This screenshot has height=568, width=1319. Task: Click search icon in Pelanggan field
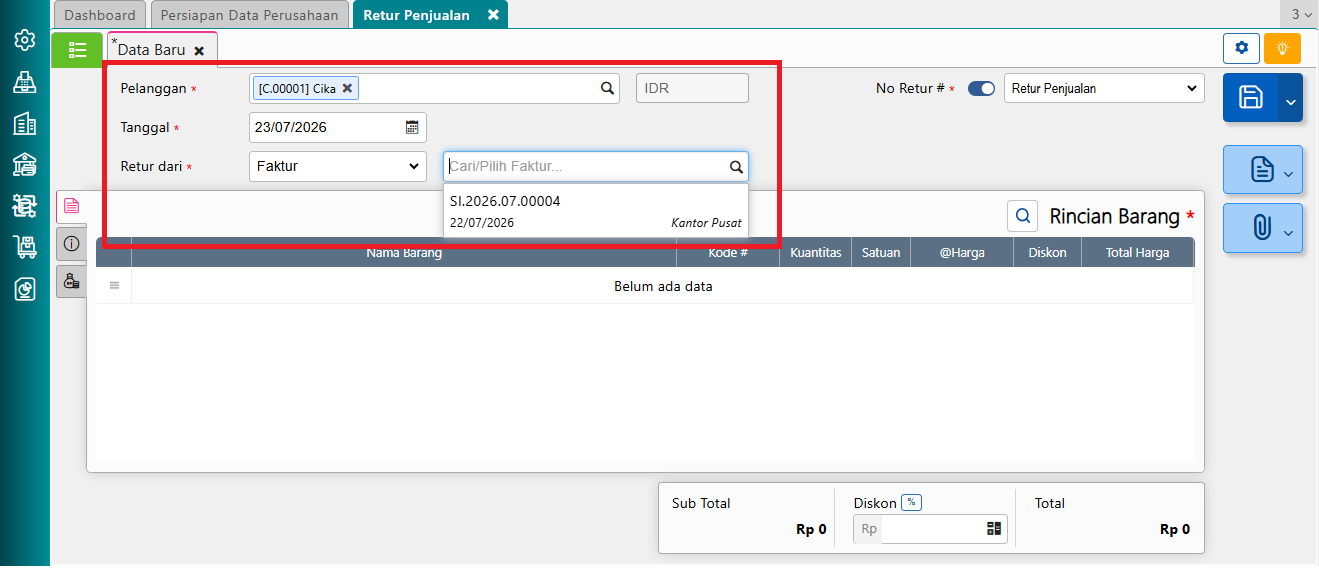(607, 88)
